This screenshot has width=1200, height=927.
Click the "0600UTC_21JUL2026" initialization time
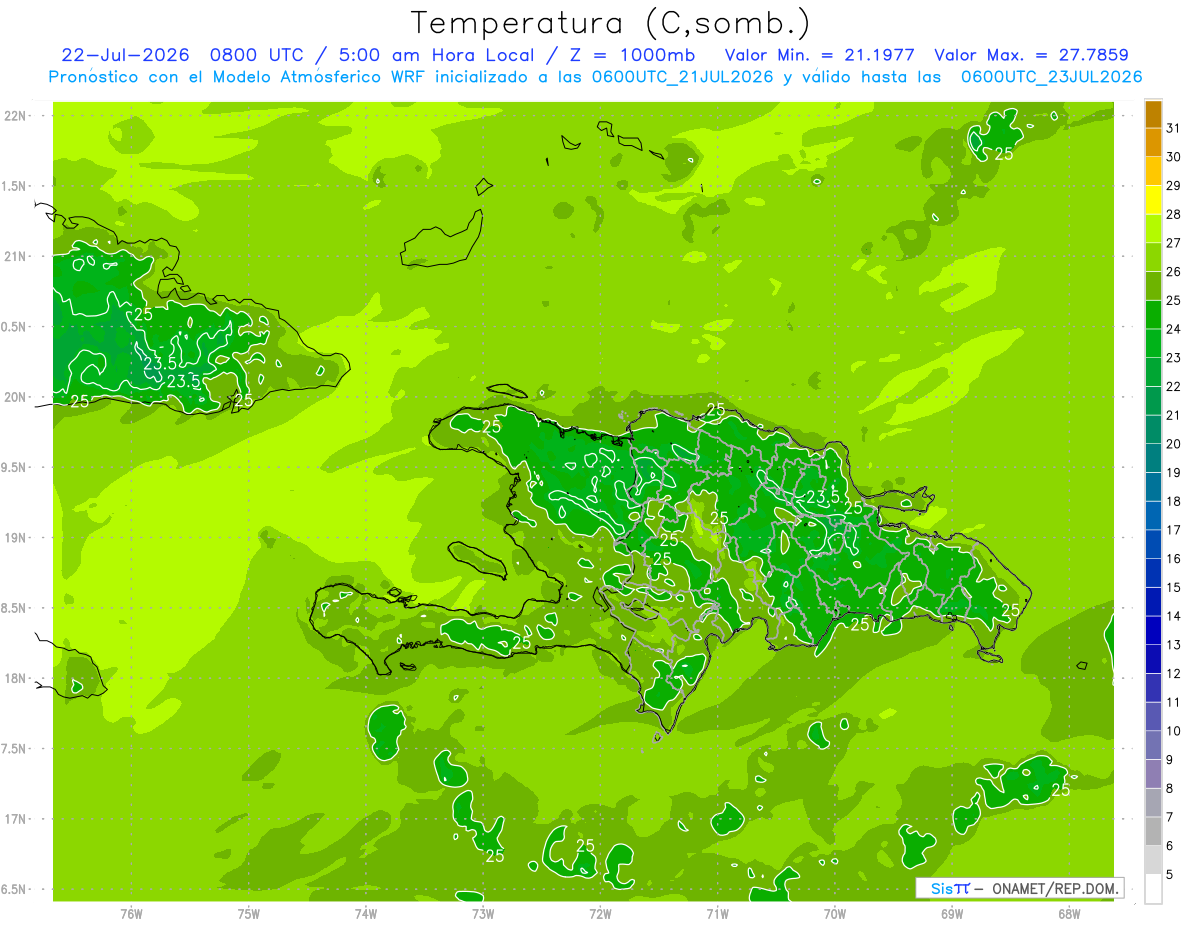(x=682, y=77)
